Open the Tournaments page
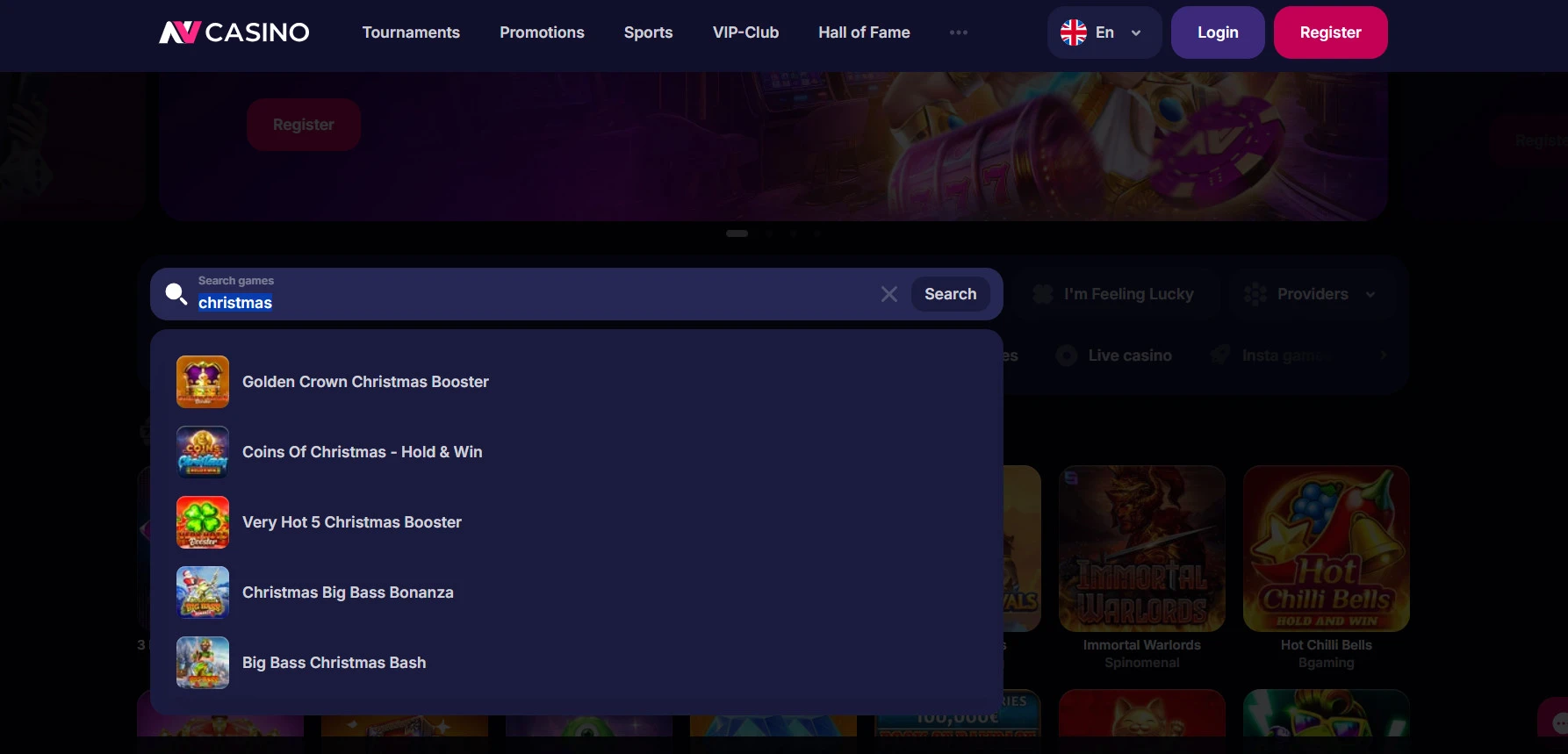The width and height of the screenshot is (1568, 754). coord(411,32)
